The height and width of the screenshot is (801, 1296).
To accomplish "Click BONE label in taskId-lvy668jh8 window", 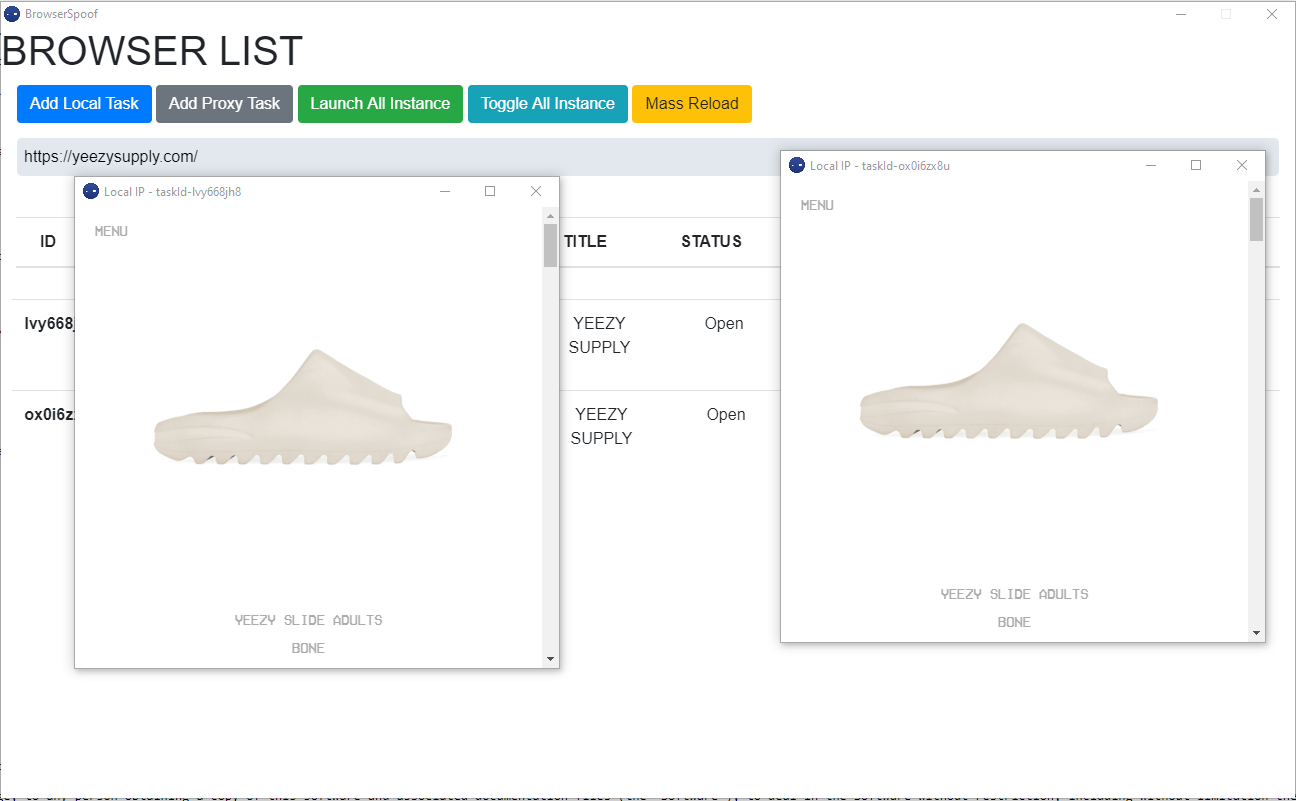I will click(308, 648).
